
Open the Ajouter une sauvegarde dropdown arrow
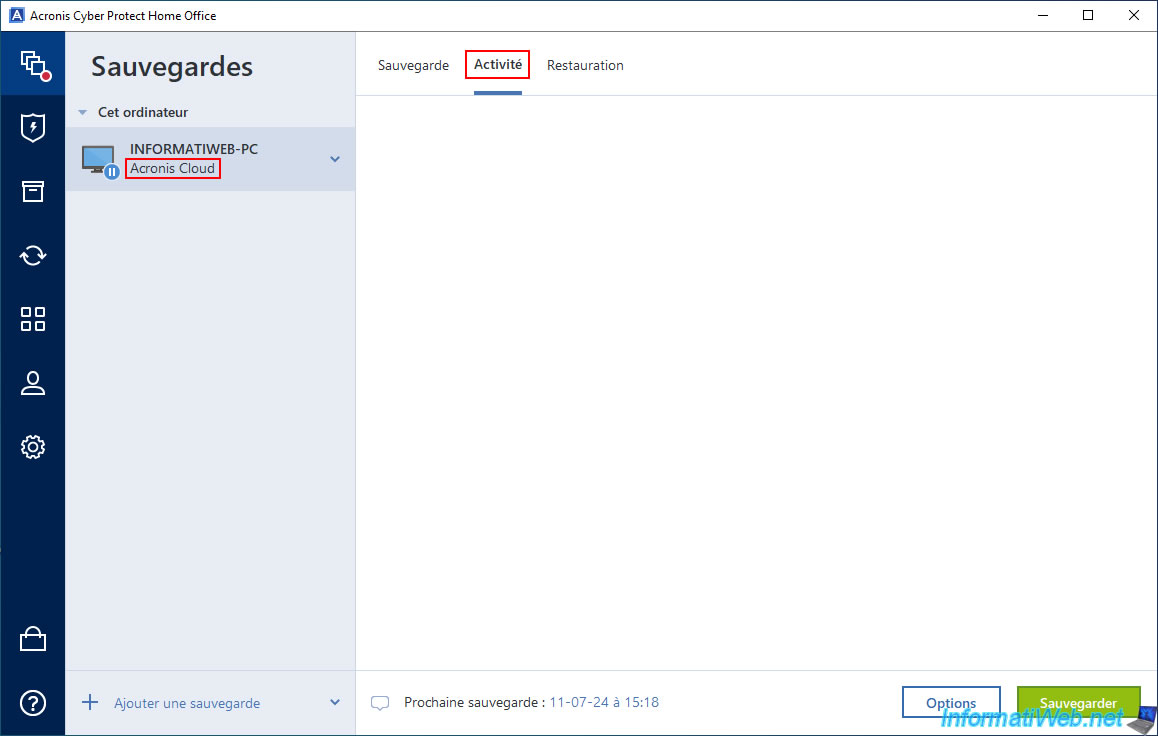tap(335, 702)
